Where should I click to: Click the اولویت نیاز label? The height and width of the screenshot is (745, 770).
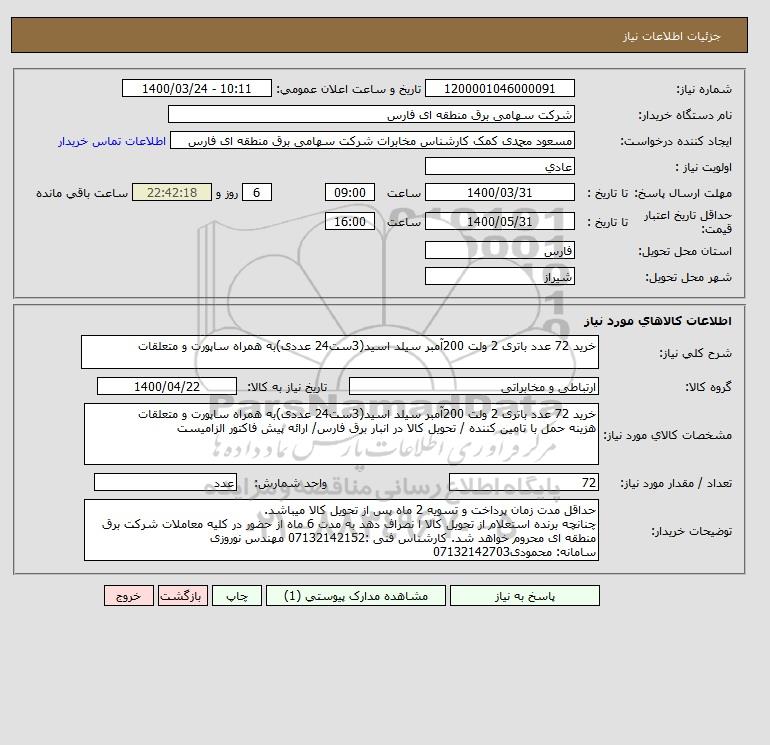(704, 167)
